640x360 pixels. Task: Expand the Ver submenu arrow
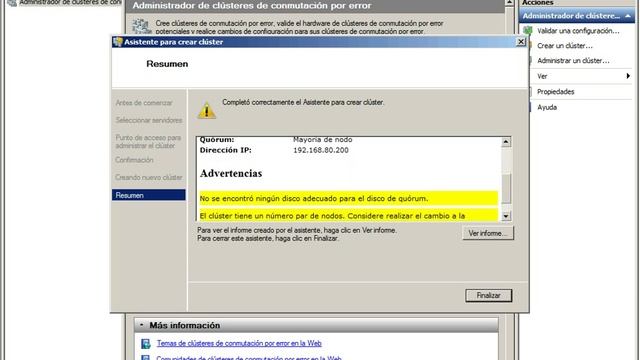tap(628, 76)
